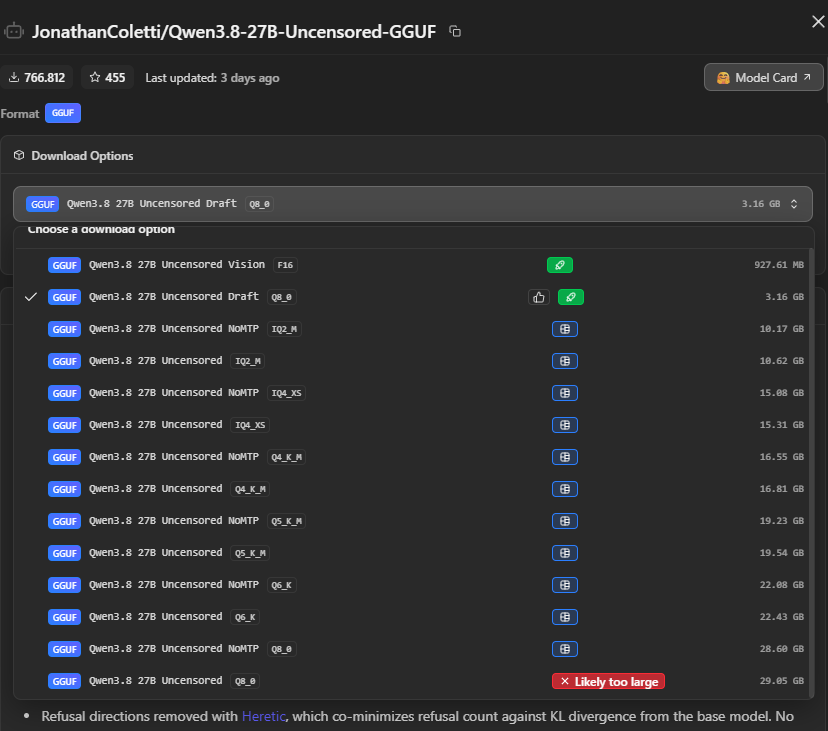Select Qwen3.8 27B Uncensored NoMTP Q5_K_M option
Viewport: 828px width, 731px height.
coord(415,521)
